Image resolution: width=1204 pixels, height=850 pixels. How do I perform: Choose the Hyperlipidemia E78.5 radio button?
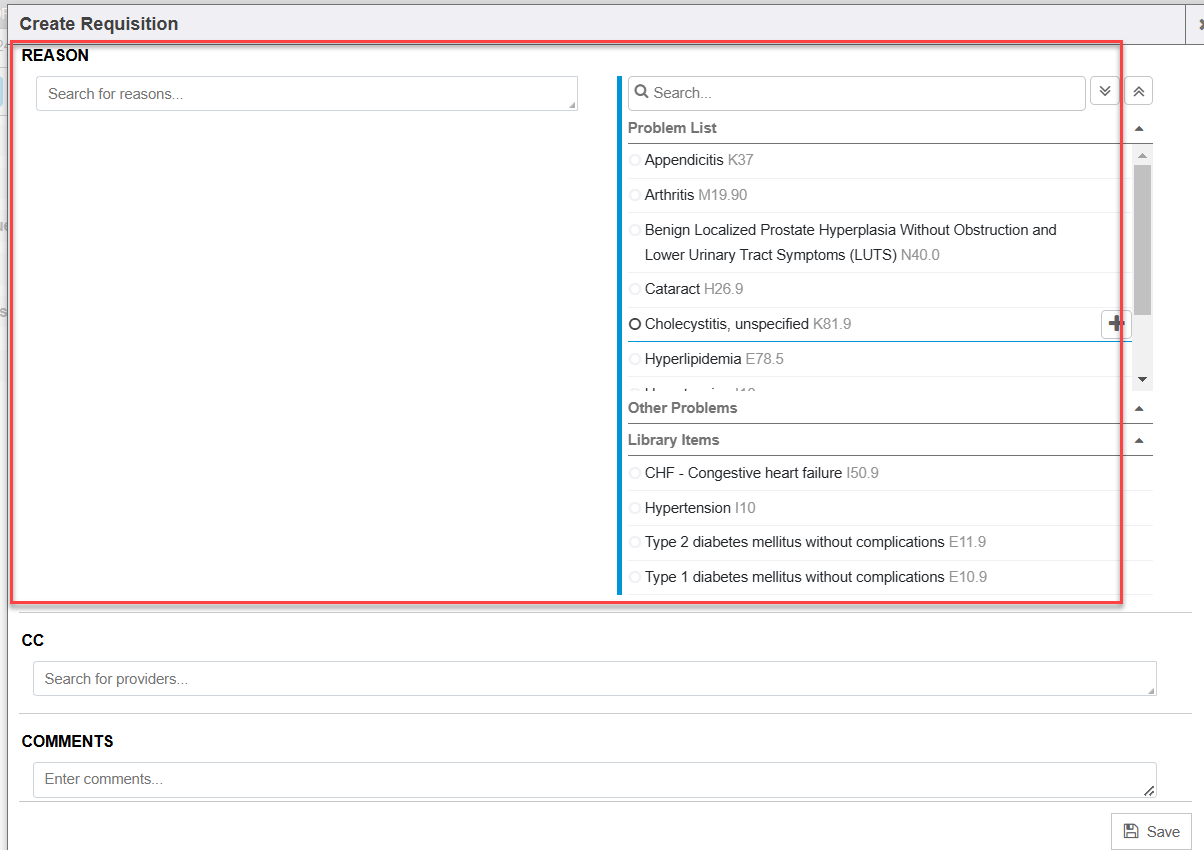[x=635, y=359]
